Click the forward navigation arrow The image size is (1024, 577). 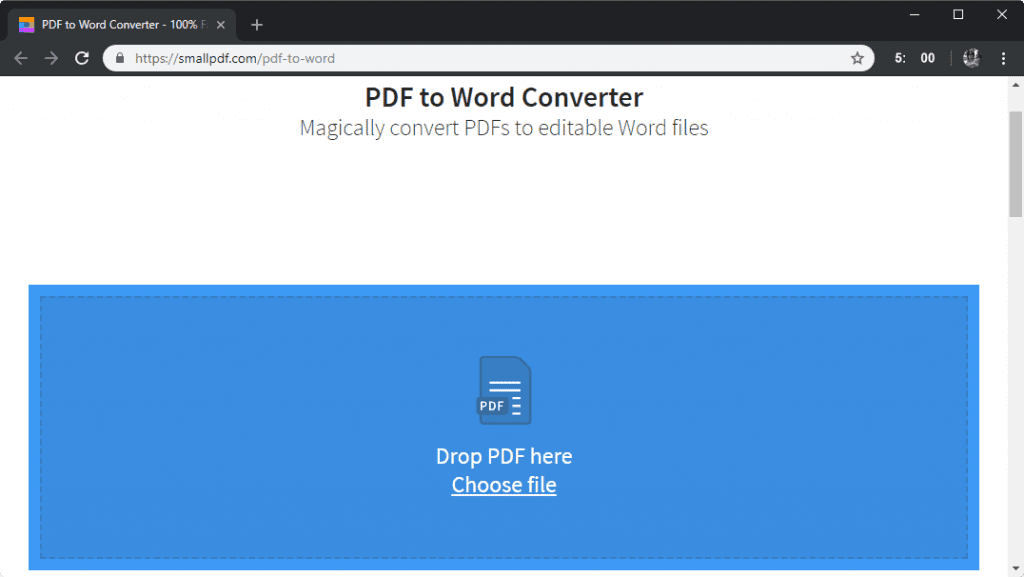(x=51, y=58)
